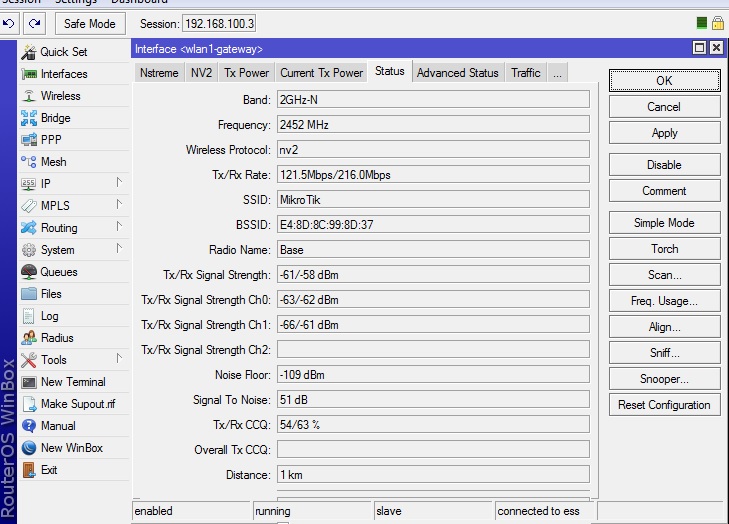Click the Noise Floor field value
Screen dimensions: 729x524
pyautogui.click(x=433, y=375)
